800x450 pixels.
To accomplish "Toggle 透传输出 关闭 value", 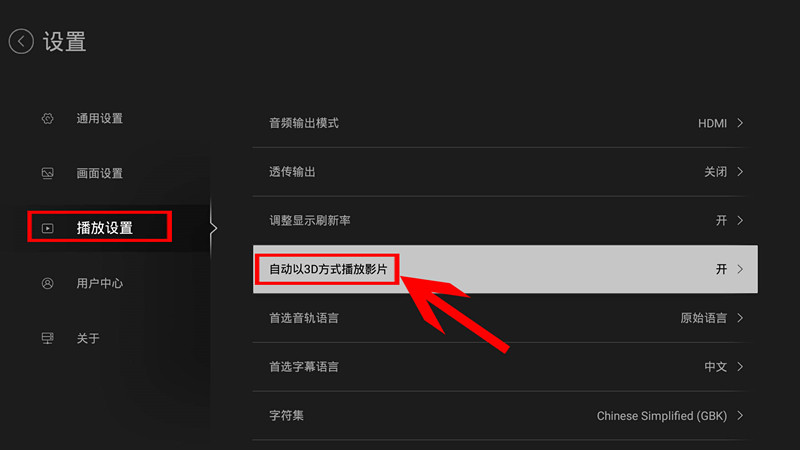I will pyautogui.click(x=715, y=172).
